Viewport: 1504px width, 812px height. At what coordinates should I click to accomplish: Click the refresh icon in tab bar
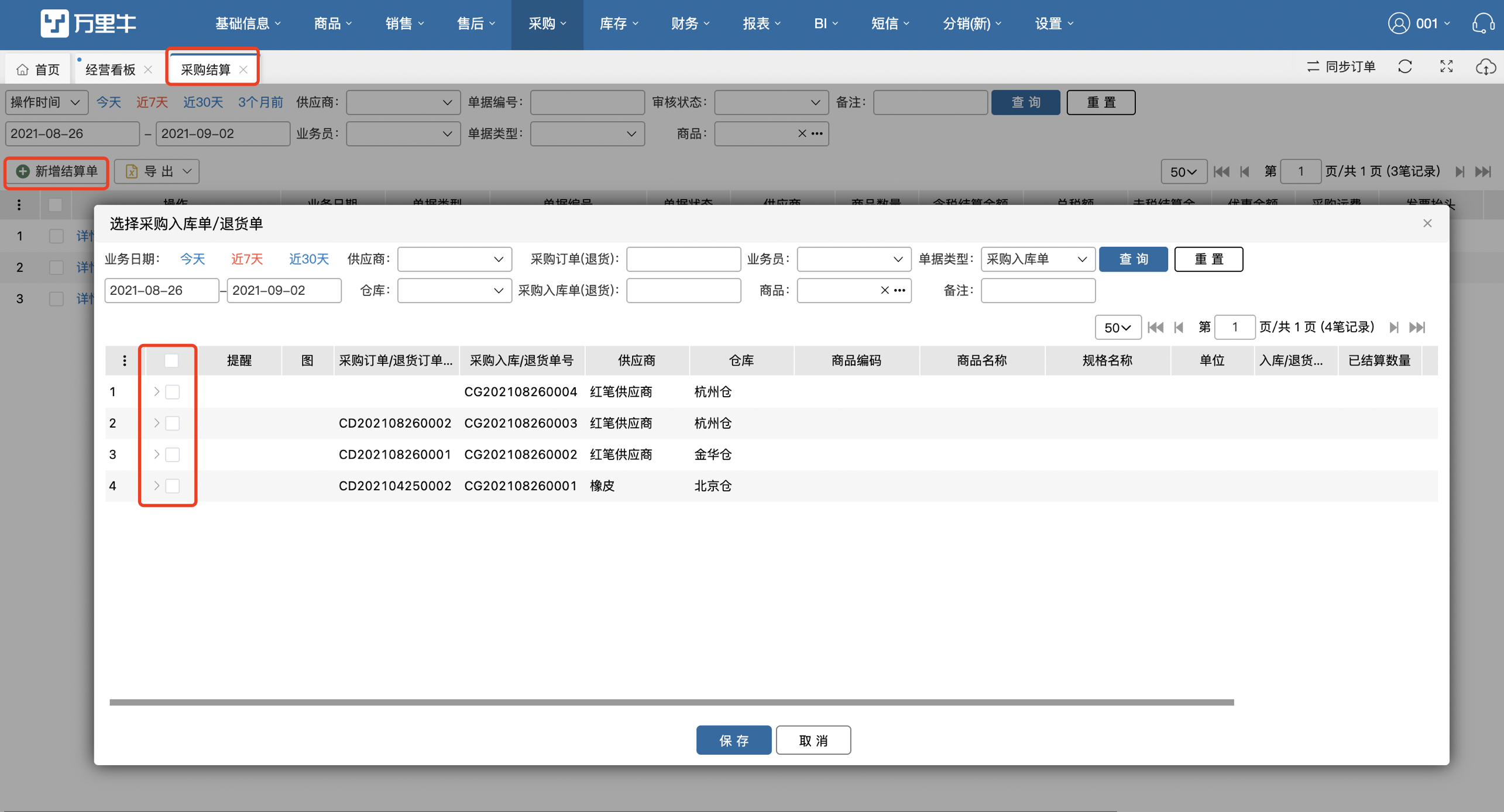[x=1405, y=67]
